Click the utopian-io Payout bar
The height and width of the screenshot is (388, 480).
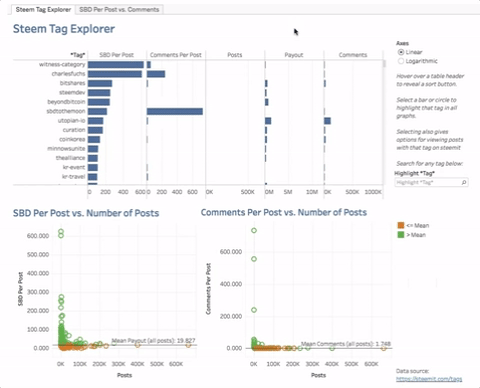[268, 121]
